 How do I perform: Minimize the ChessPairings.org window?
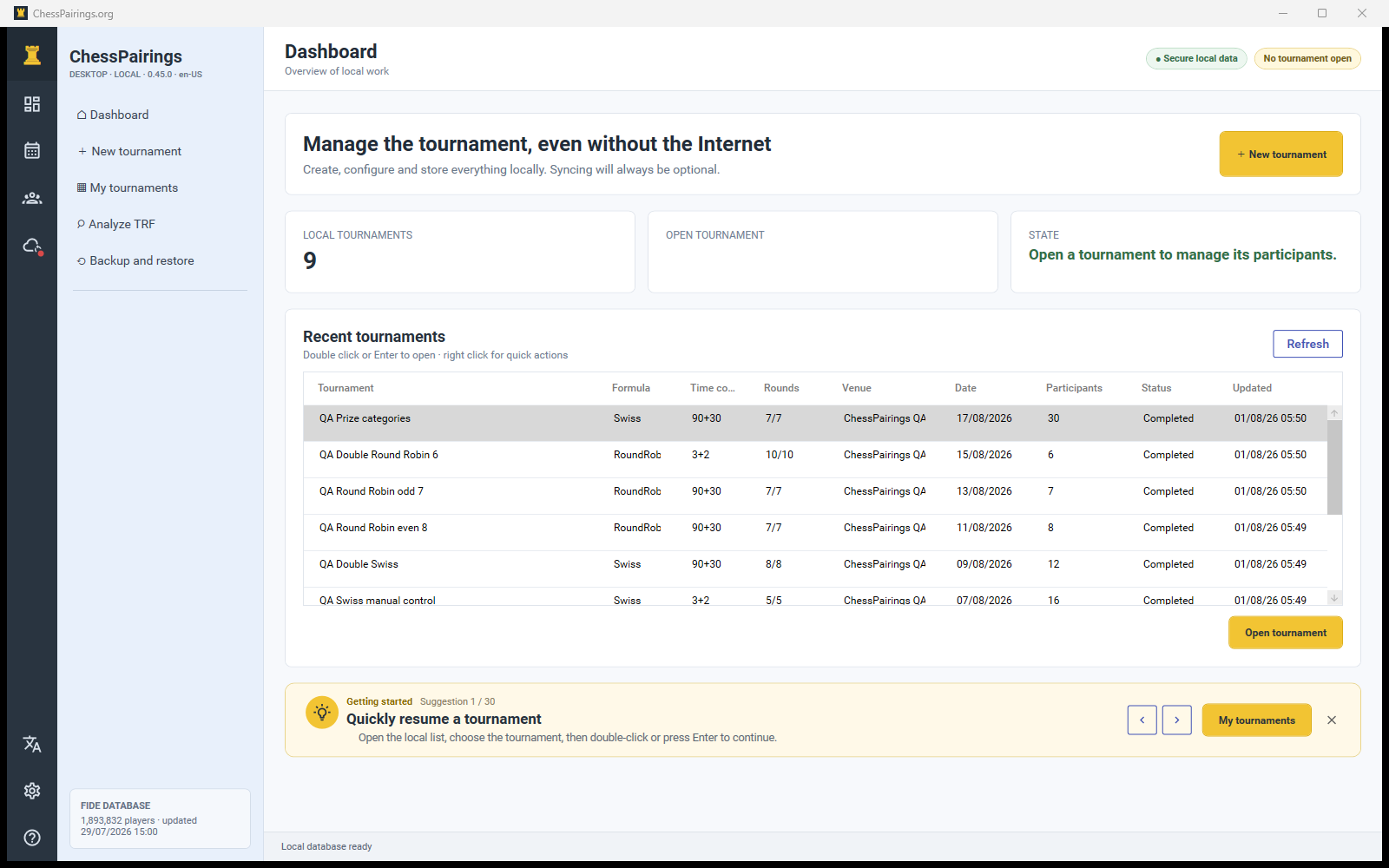pyautogui.click(x=1283, y=13)
